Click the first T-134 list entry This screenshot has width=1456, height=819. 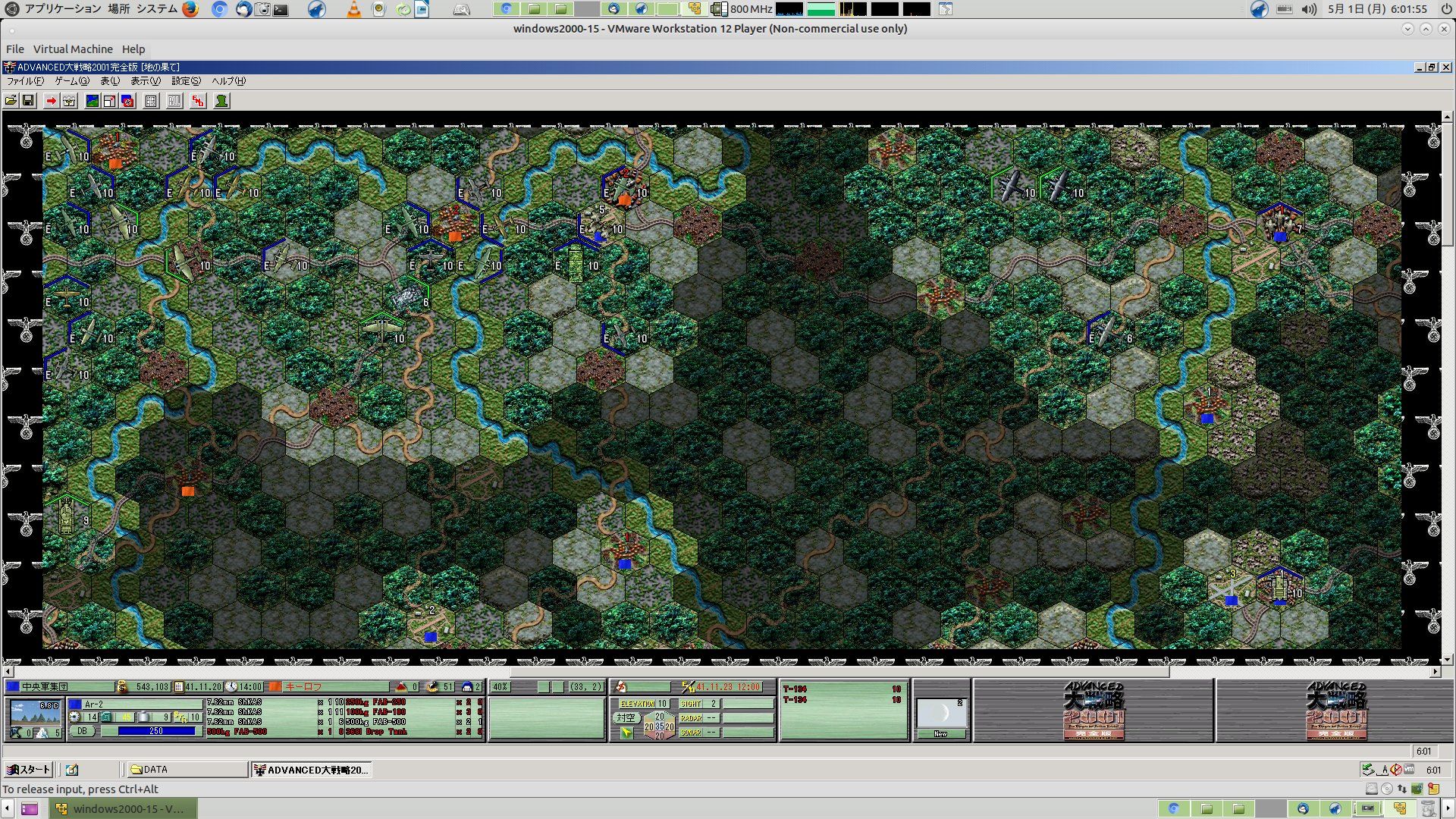[843, 689]
